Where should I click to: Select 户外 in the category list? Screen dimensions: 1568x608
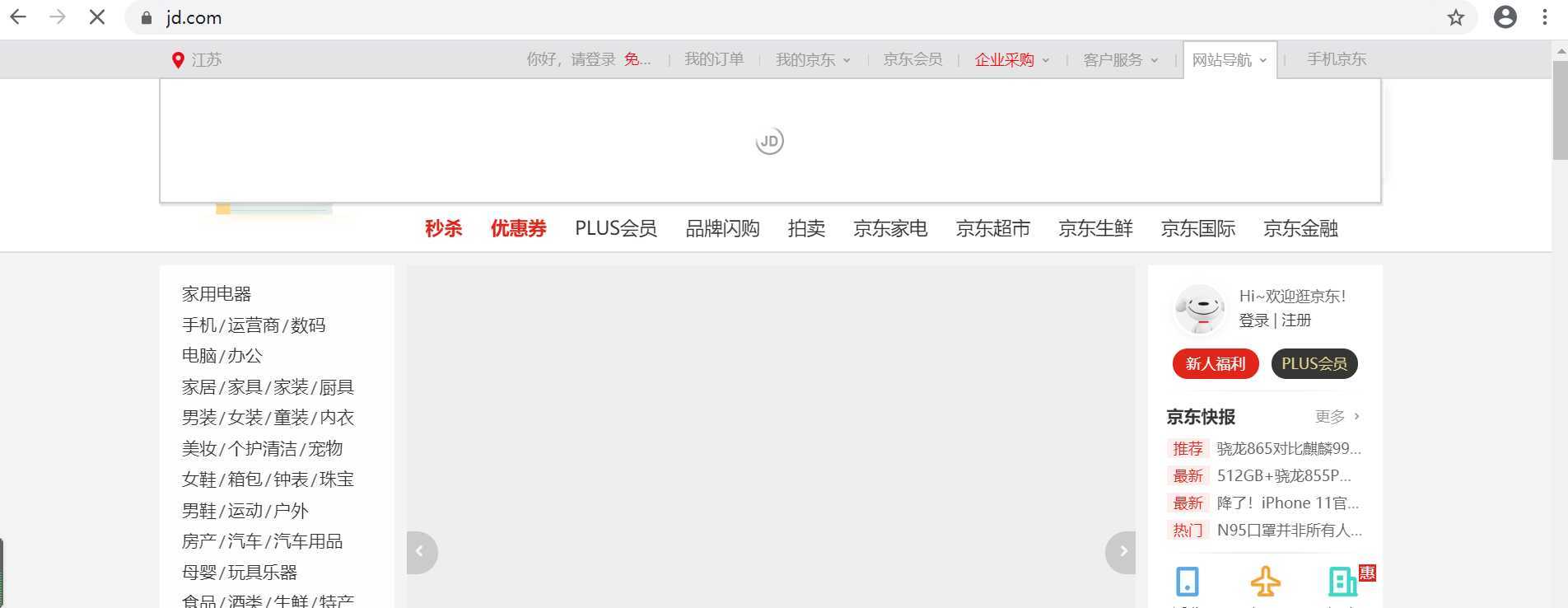291,511
